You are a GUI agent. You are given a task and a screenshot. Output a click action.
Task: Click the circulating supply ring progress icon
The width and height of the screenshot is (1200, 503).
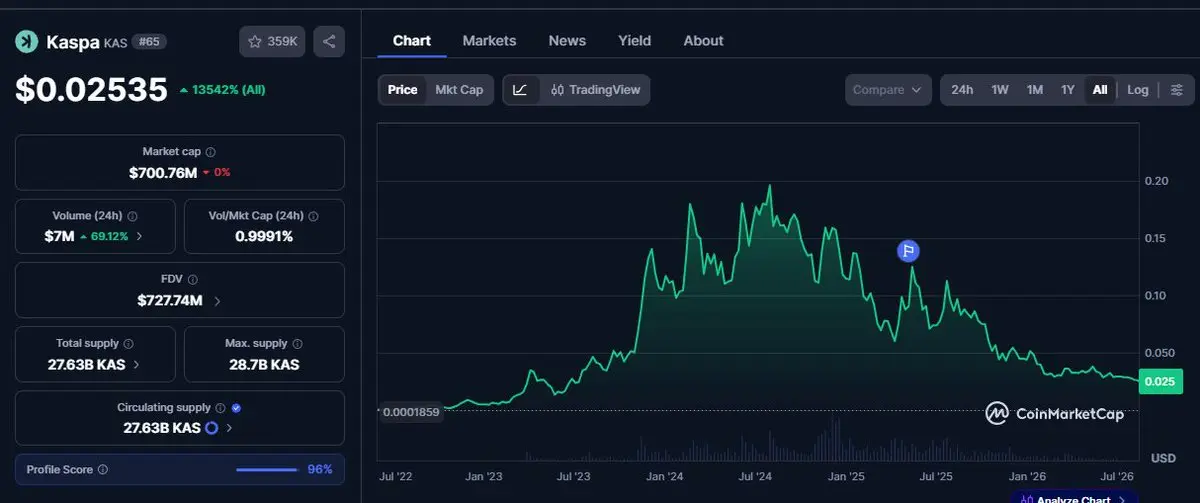[212, 428]
